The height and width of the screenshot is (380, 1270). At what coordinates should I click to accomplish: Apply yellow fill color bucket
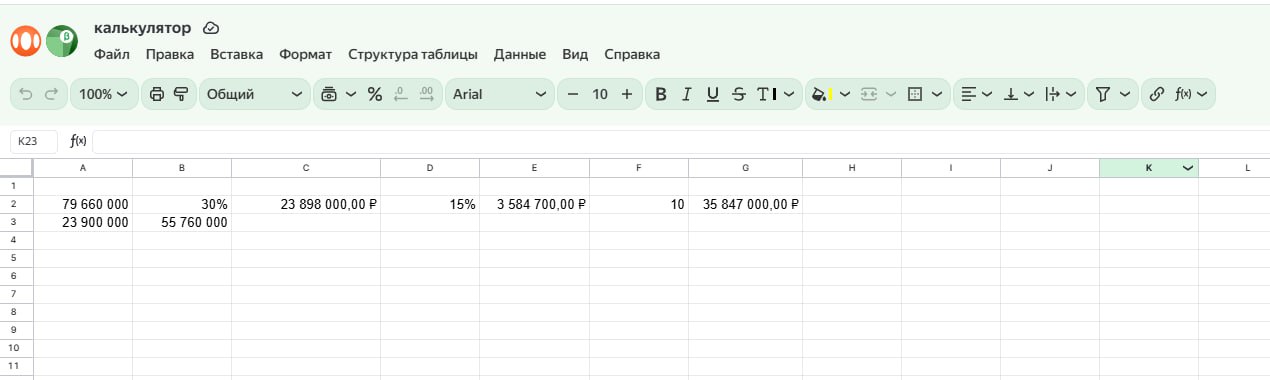point(822,94)
